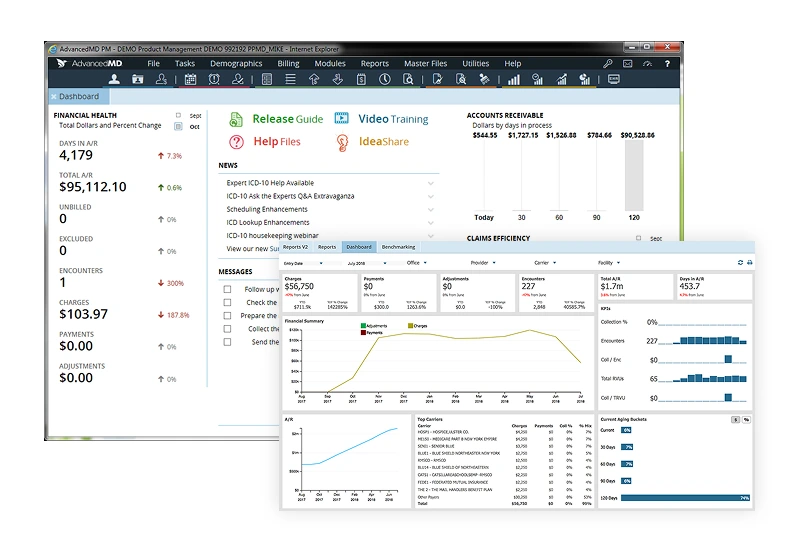Image resolution: width=800 pixels, height=552 pixels.
Task: Click the 120 Days aging bar
Action: 685,498
